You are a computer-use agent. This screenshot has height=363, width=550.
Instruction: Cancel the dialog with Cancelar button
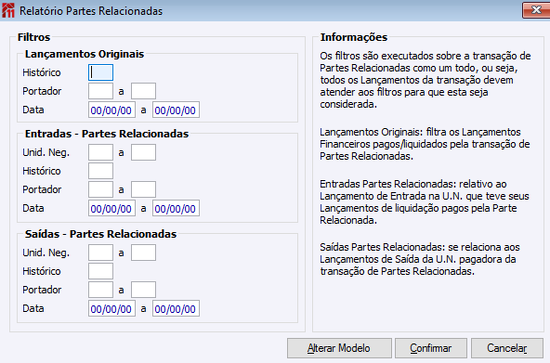click(507, 348)
